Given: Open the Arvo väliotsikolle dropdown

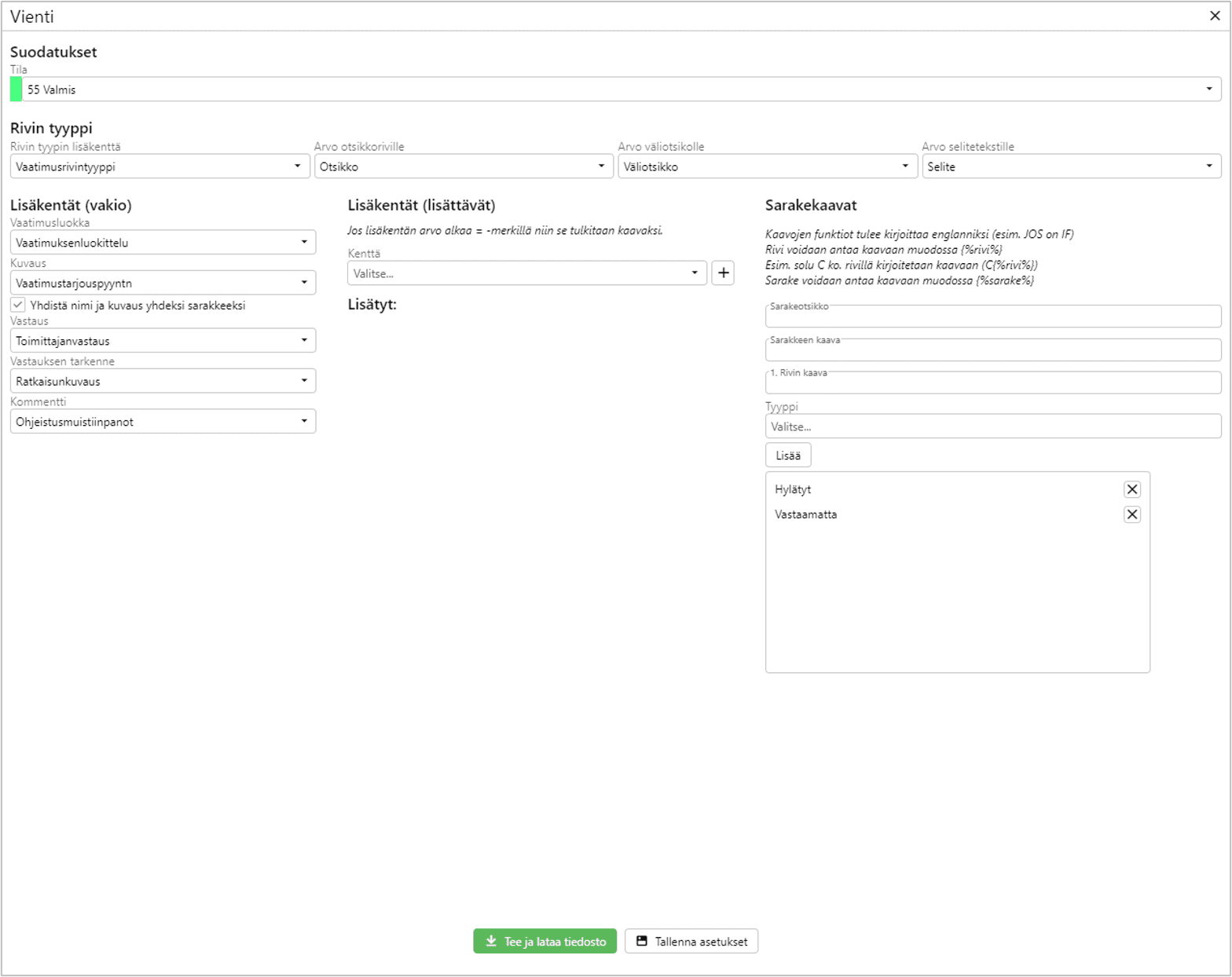Looking at the screenshot, I should click(x=767, y=166).
